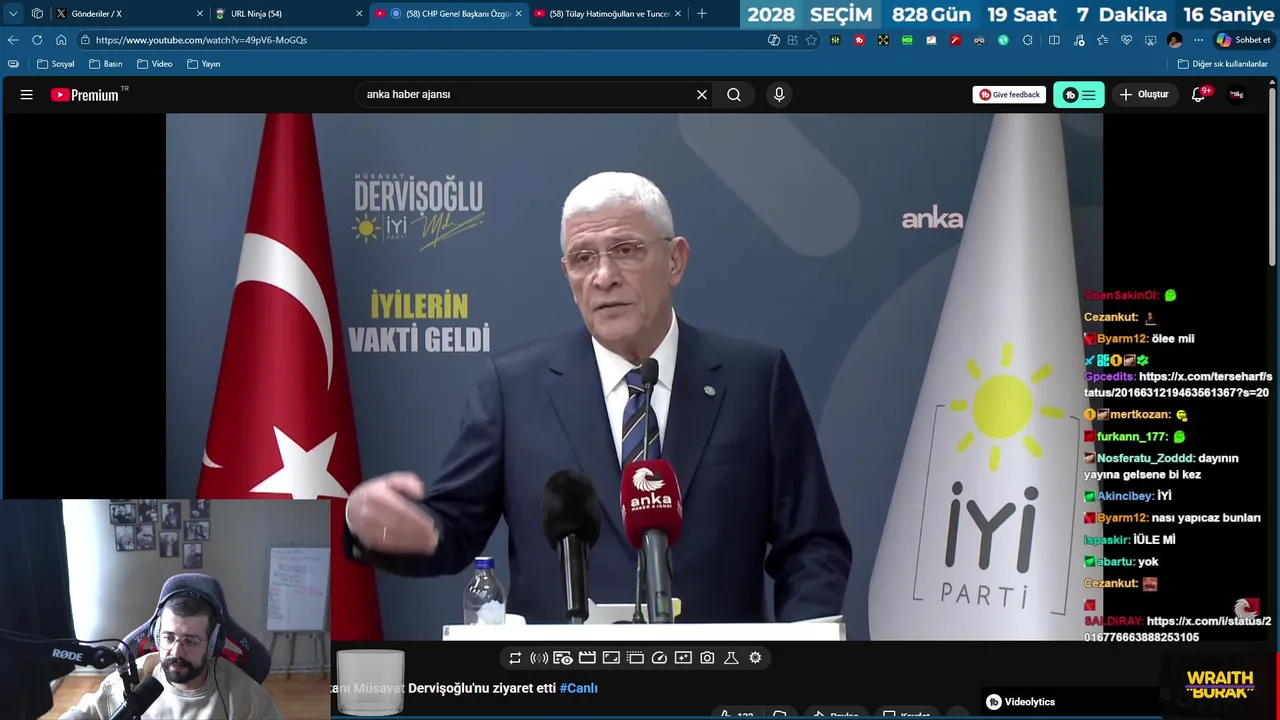The width and height of the screenshot is (1280, 720).
Task: Open the favorites list icon in the toolbar
Action: 1102,40
